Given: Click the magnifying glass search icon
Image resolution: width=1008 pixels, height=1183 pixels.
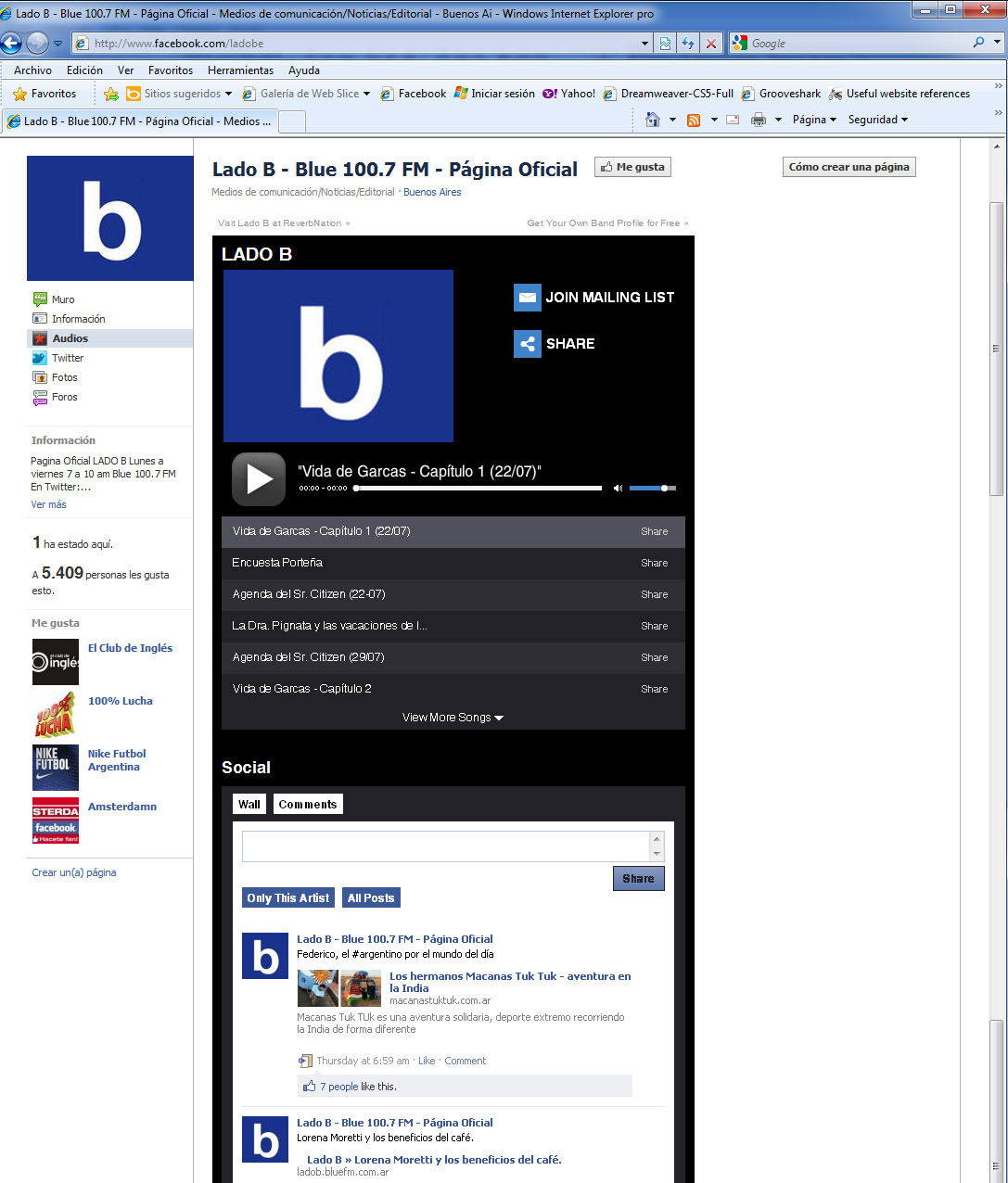Looking at the screenshot, I should pyautogui.click(x=979, y=43).
